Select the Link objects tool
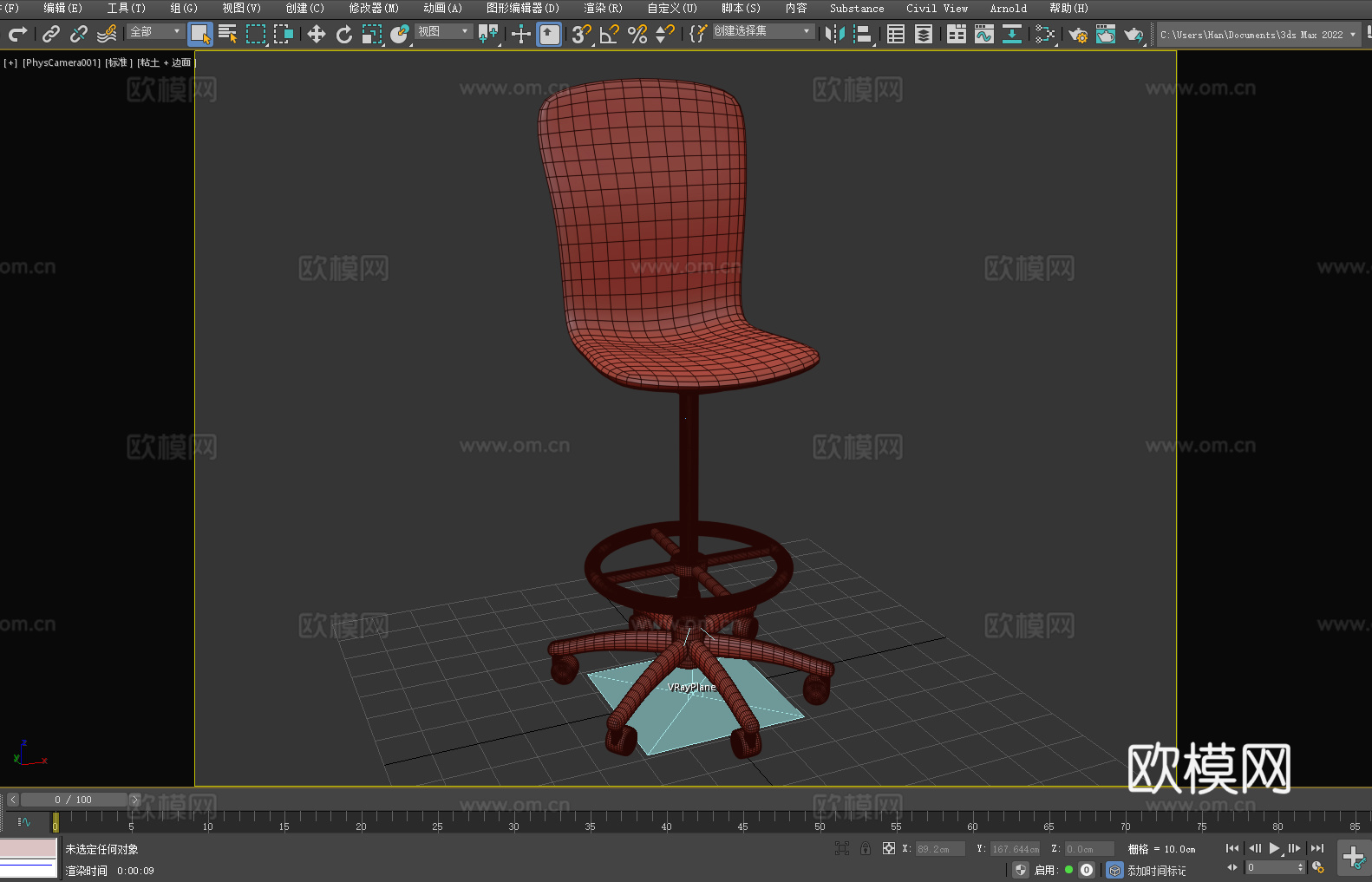The width and height of the screenshot is (1372, 882). 51,34
